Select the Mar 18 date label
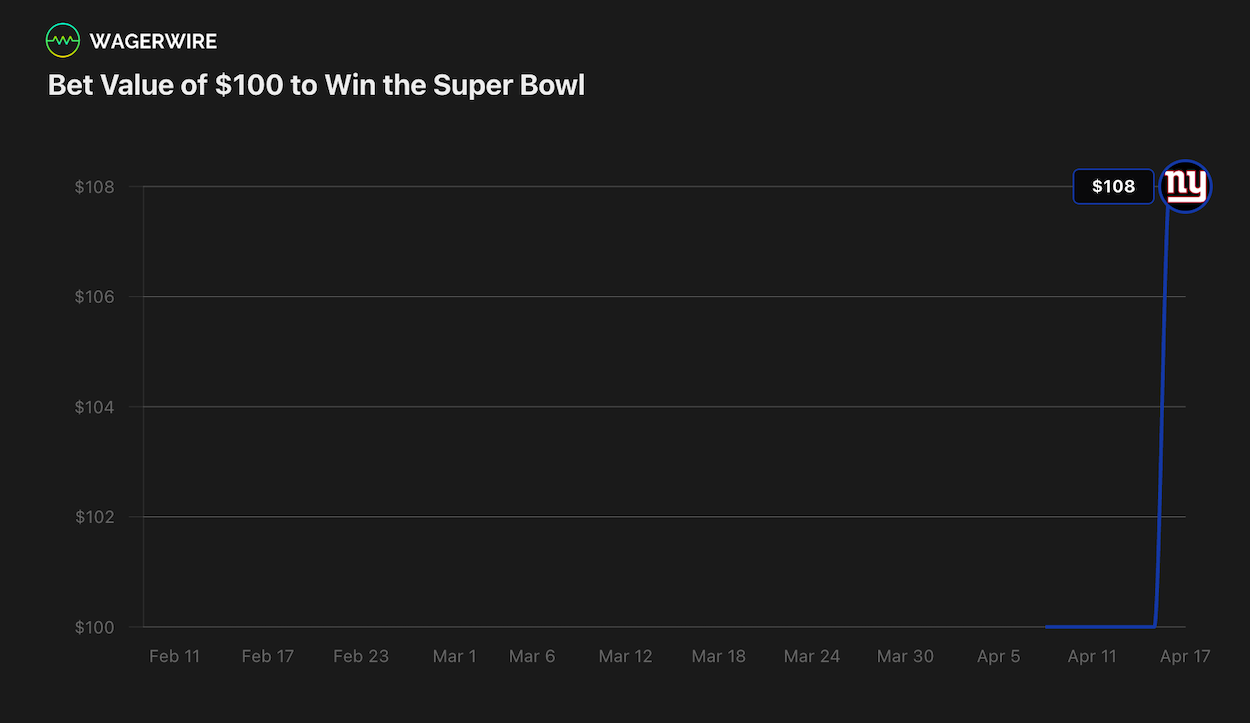Viewport: 1250px width, 723px height. (718, 657)
